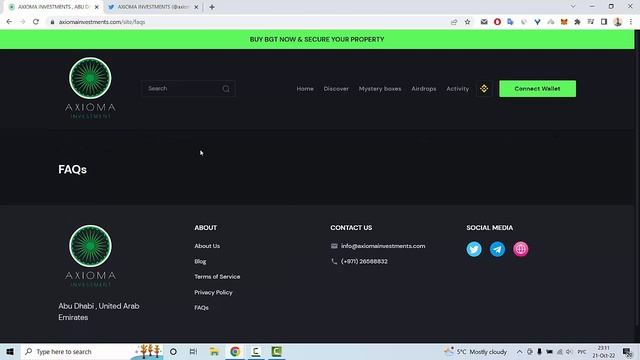
Task: Reload the page with refresh icon
Action: (36, 22)
